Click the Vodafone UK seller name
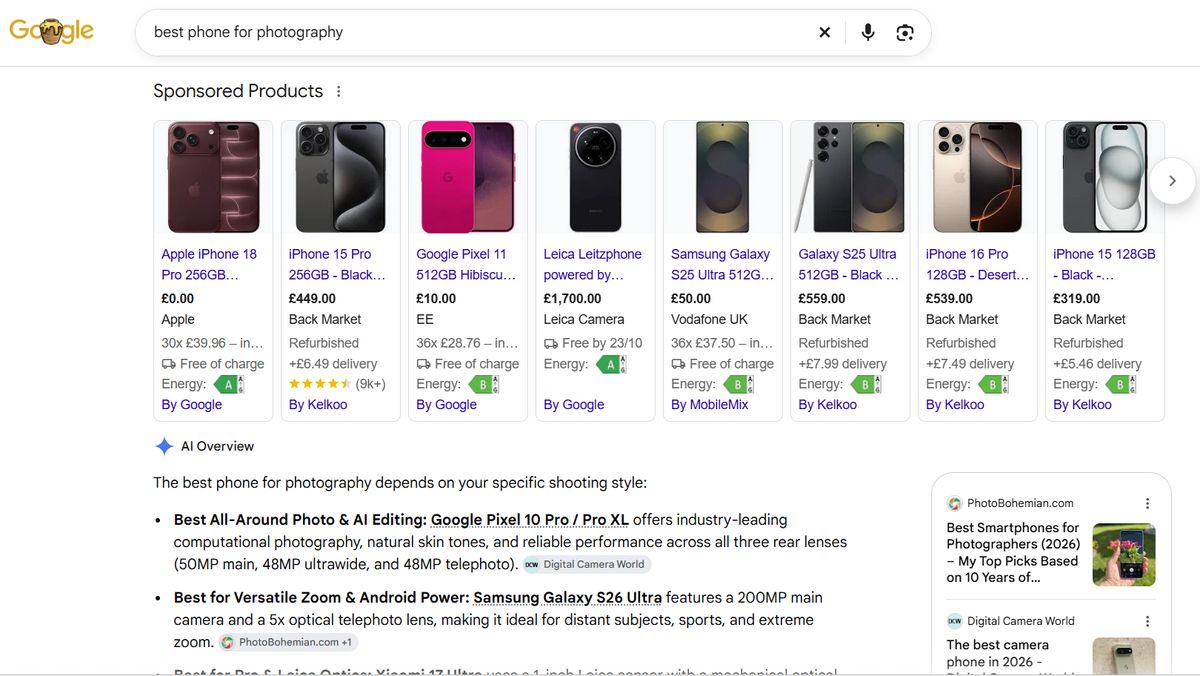The image size is (1200, 676). [x=710, y=319]
